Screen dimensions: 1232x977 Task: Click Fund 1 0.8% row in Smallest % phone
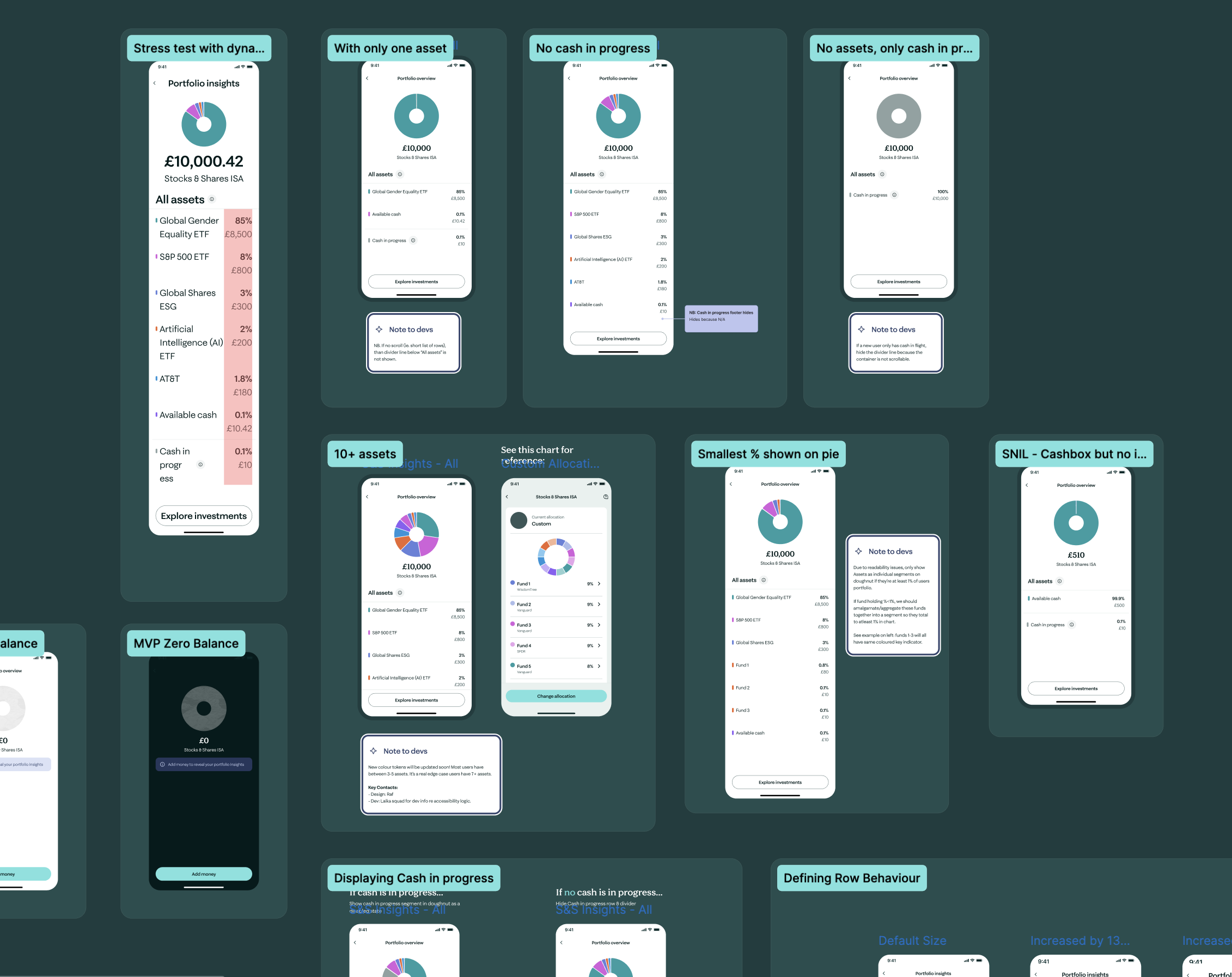tap(780, 668)
